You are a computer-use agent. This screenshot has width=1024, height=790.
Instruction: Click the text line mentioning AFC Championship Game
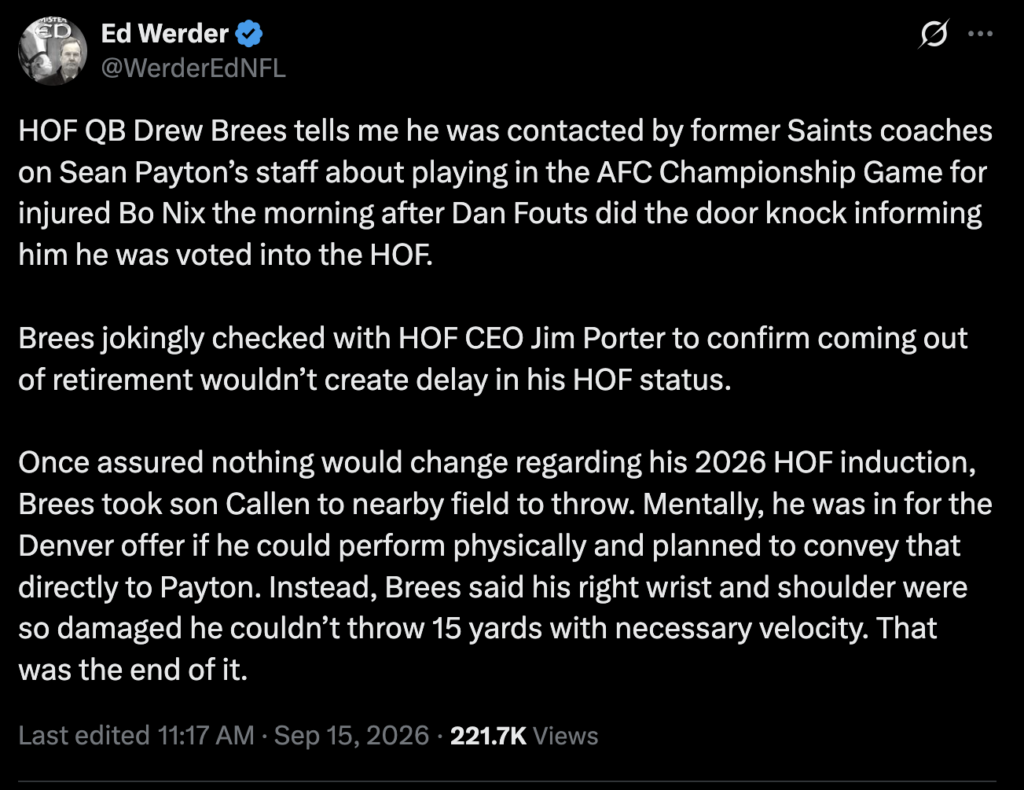pyautogui.click(x=502, y=172)
